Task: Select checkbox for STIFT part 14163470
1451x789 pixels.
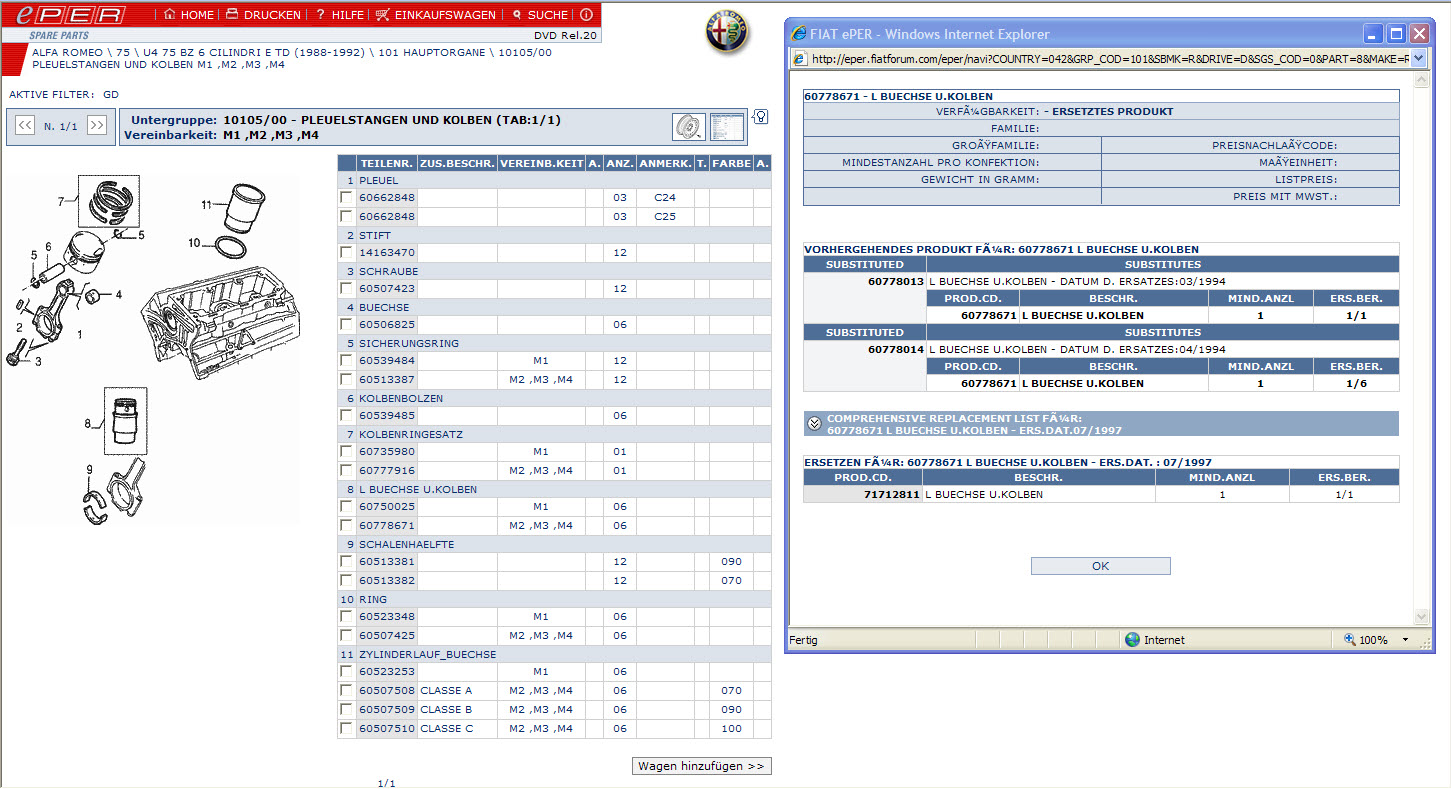Action: [347, 252]
